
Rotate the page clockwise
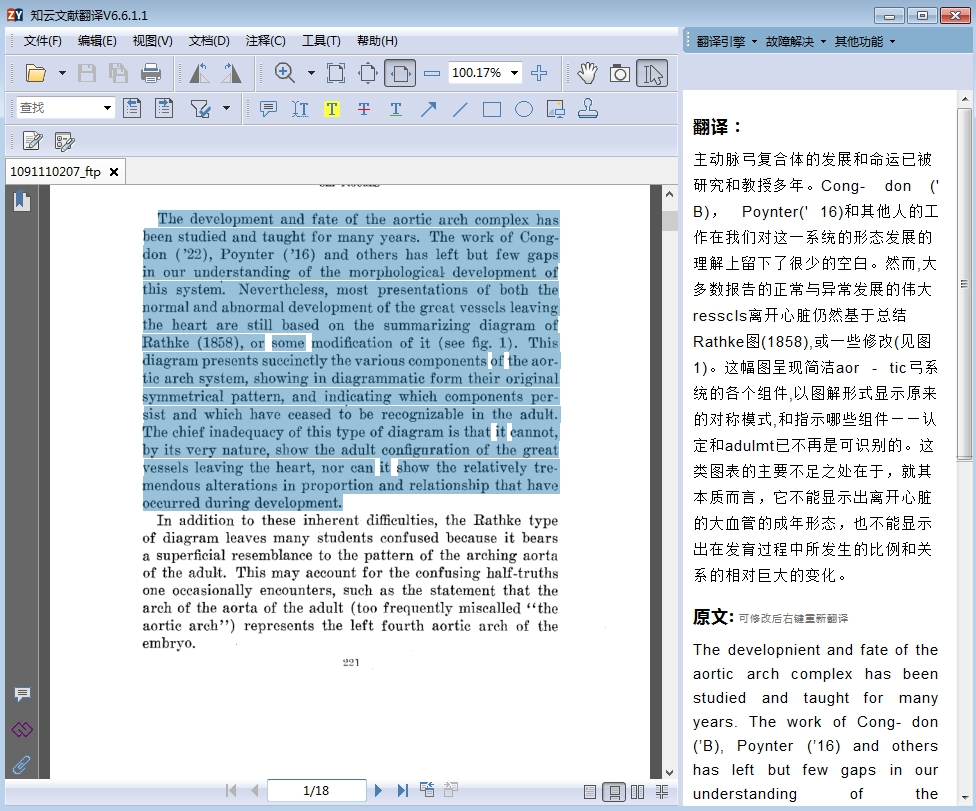click(232, 73)
